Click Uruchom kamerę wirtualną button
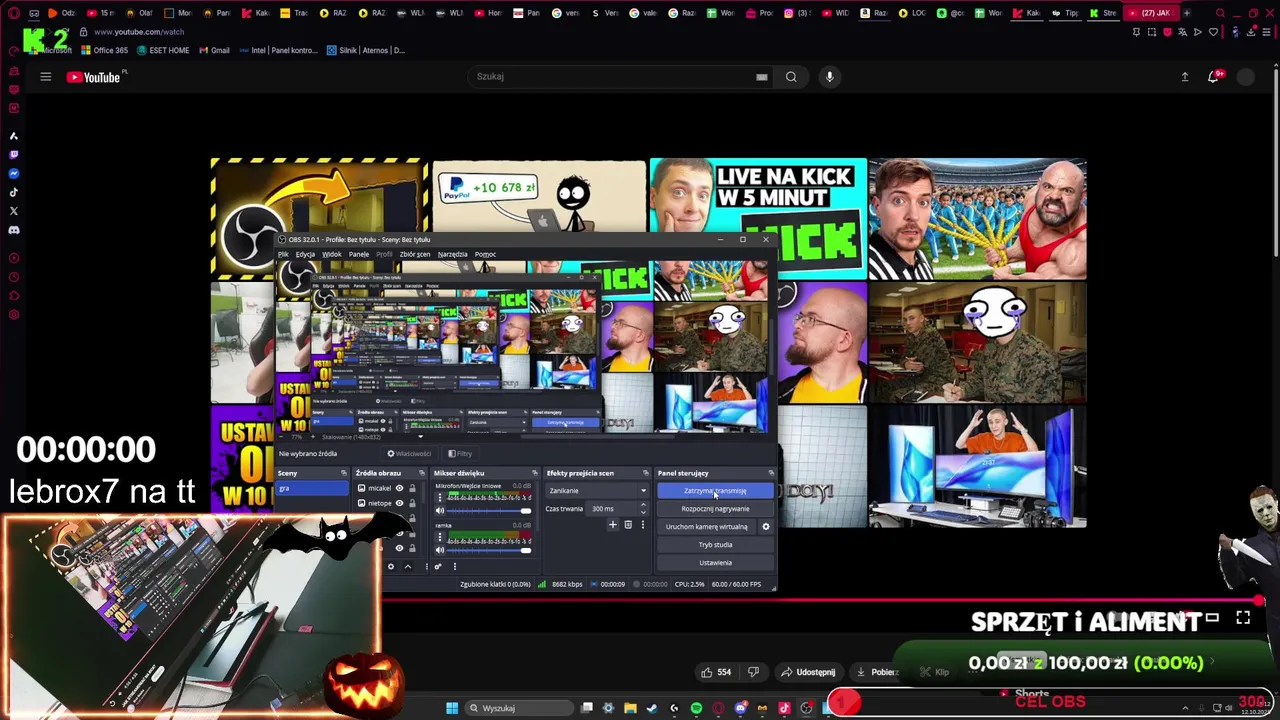 tap(707, 527)
